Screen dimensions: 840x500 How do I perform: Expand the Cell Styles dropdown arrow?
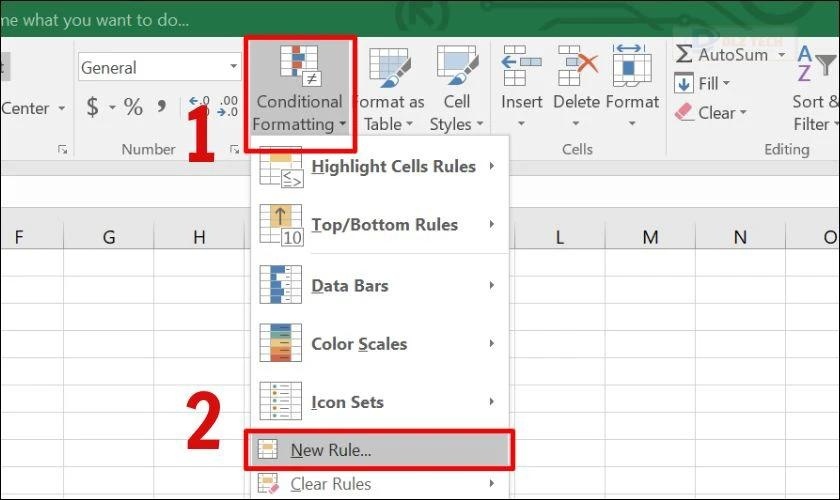click(x=480, y=124)
